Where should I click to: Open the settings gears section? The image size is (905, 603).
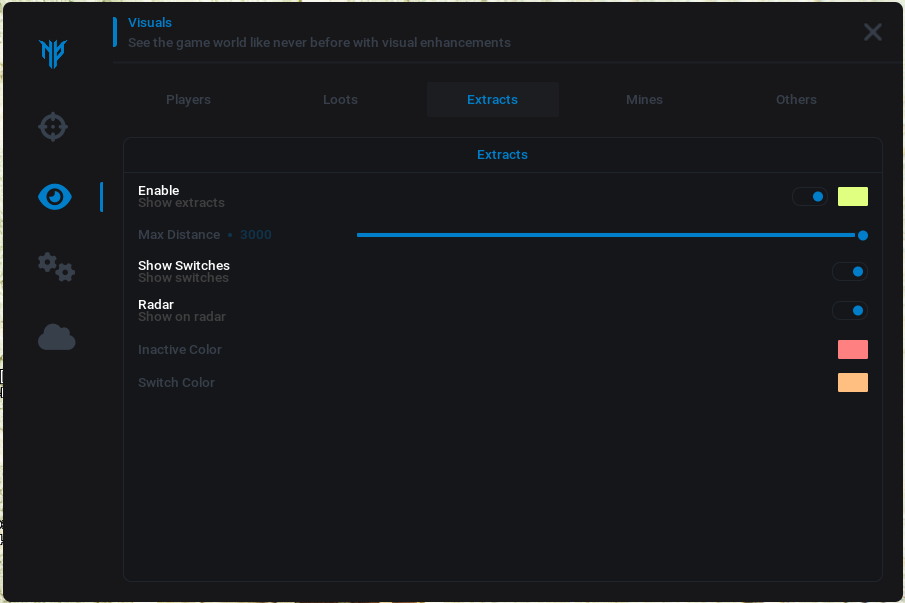click(x=56, y=267)
